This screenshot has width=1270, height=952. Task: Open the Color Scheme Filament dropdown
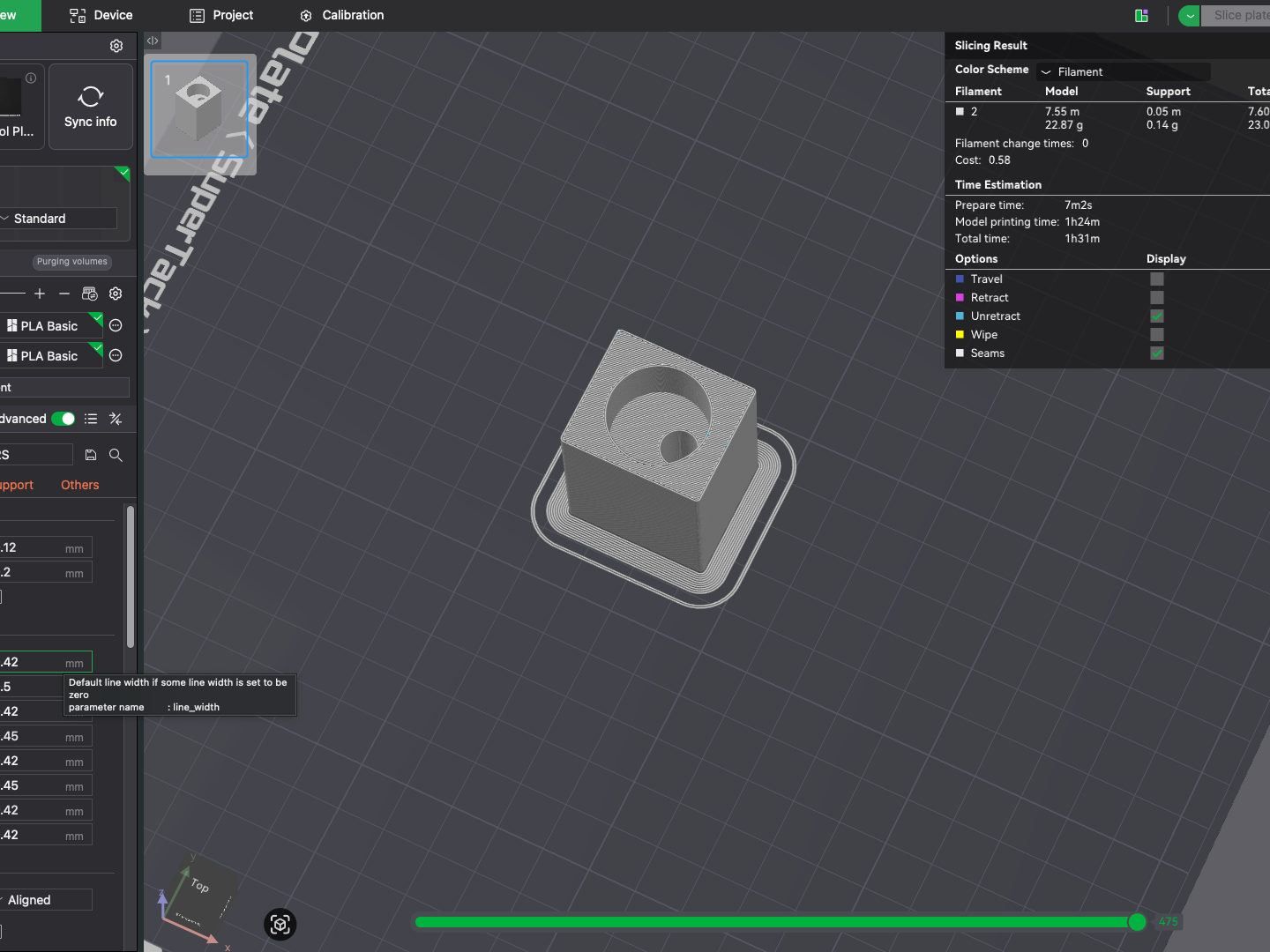[1123, 71]
